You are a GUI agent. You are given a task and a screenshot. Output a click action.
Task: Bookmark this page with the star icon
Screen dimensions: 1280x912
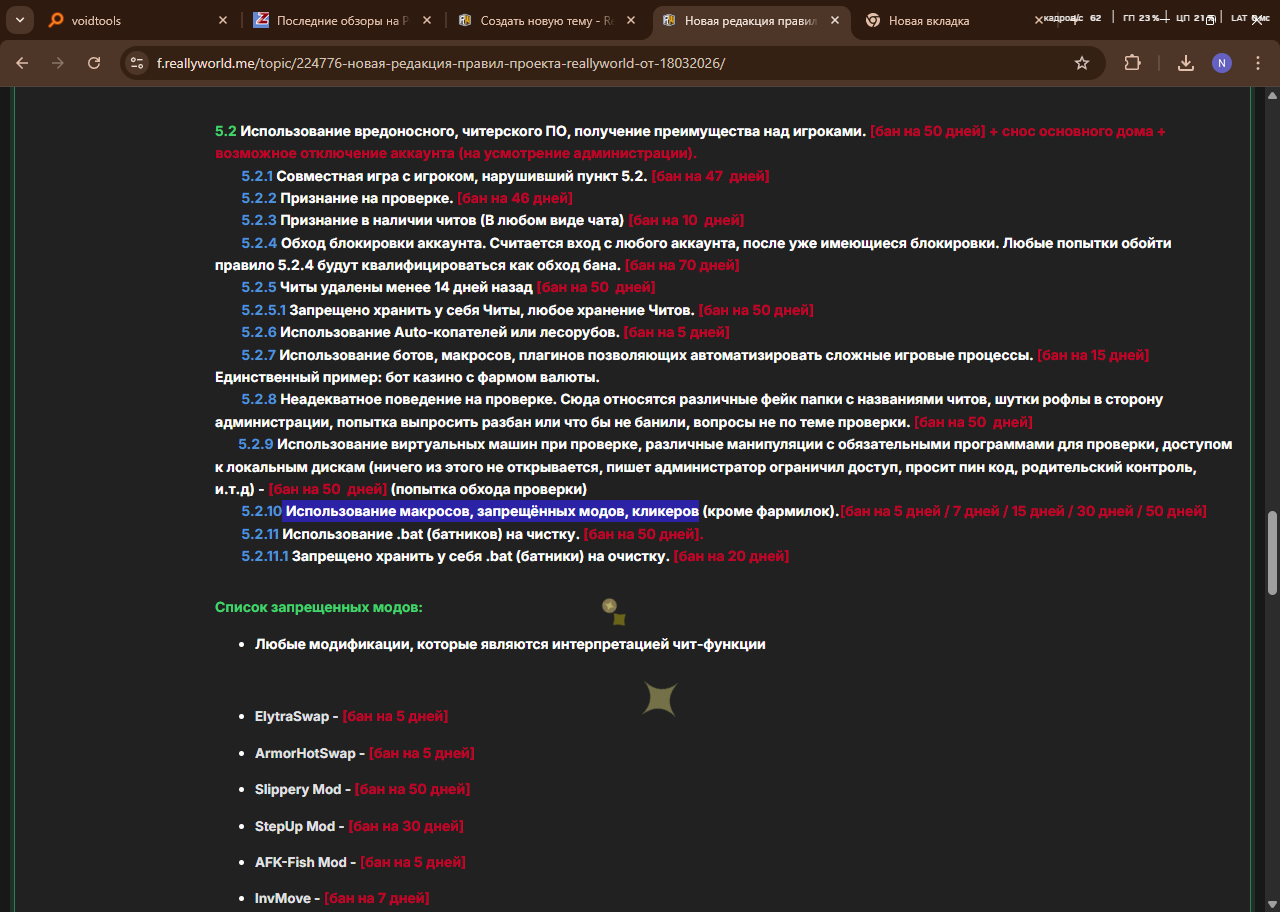tap(1081, 63)
